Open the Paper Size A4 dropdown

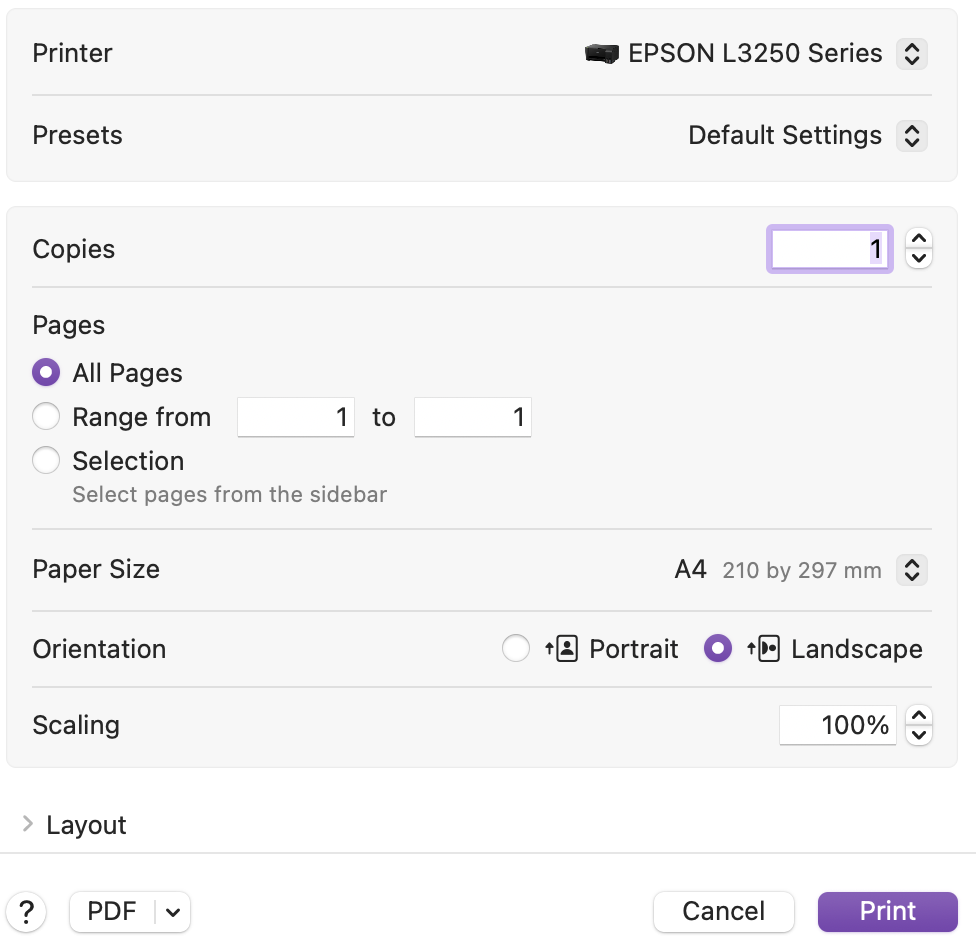coord(910,570)
